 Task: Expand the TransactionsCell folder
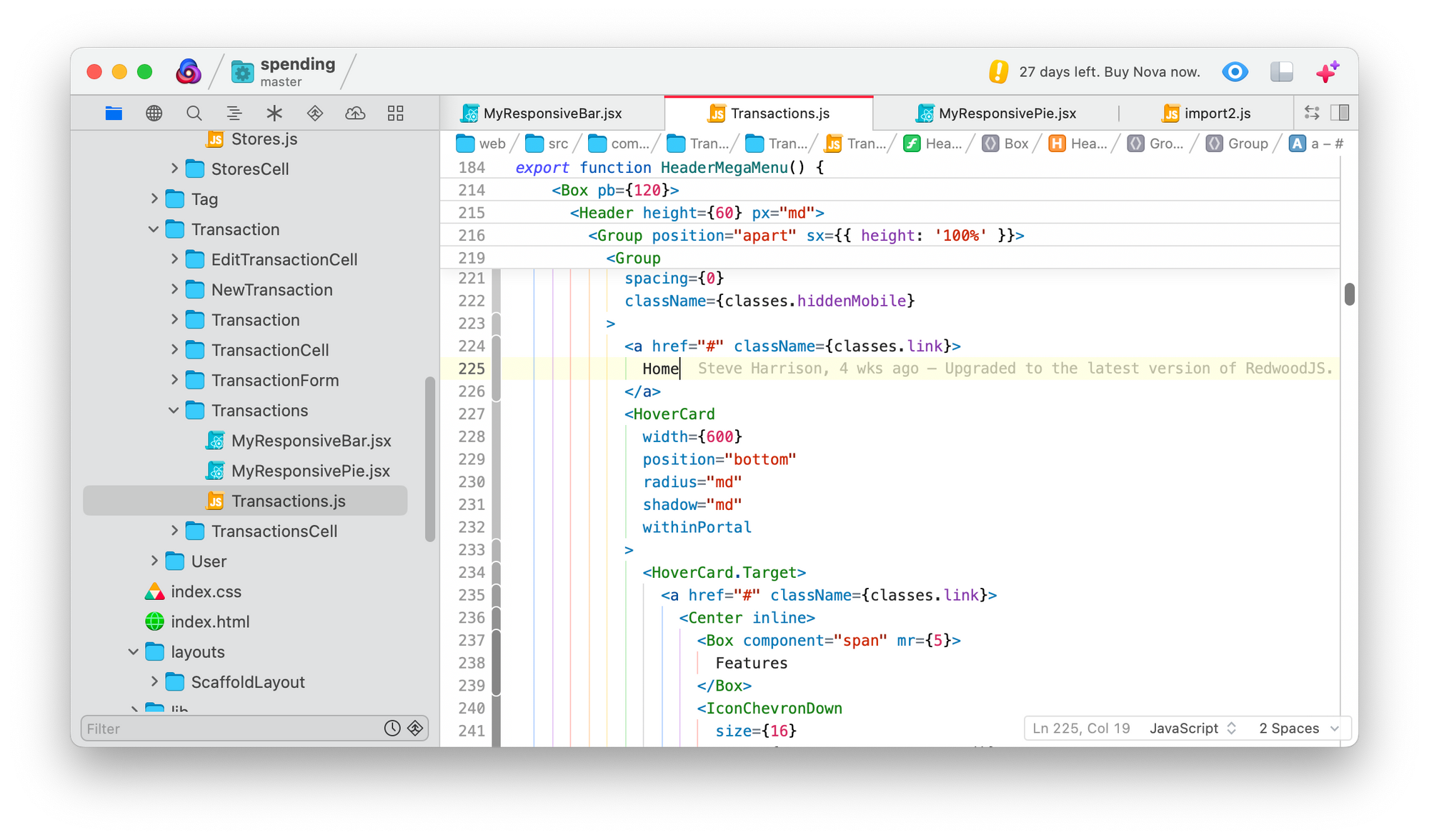[x=174, y=531]
